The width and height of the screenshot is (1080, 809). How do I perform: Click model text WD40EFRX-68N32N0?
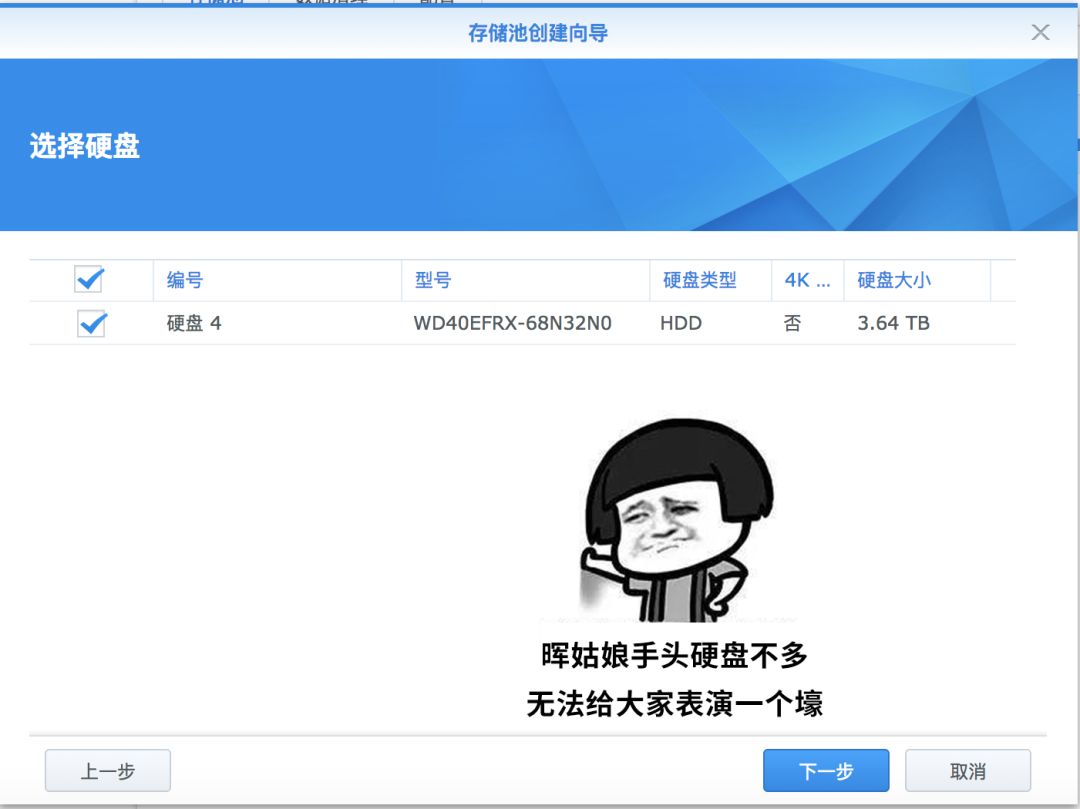(x=512, y=323)
